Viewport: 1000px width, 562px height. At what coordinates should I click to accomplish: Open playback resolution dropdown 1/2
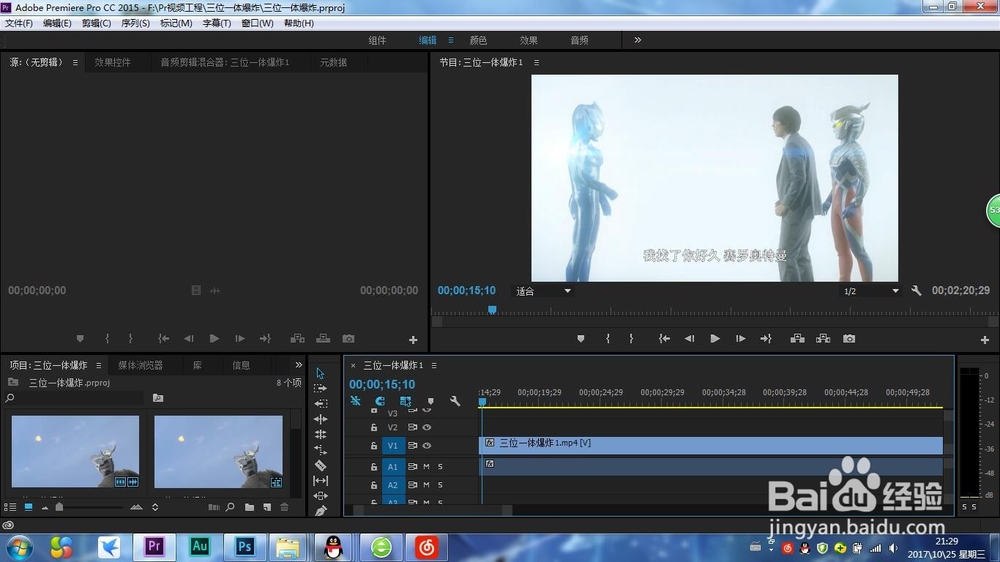(871, 291)
